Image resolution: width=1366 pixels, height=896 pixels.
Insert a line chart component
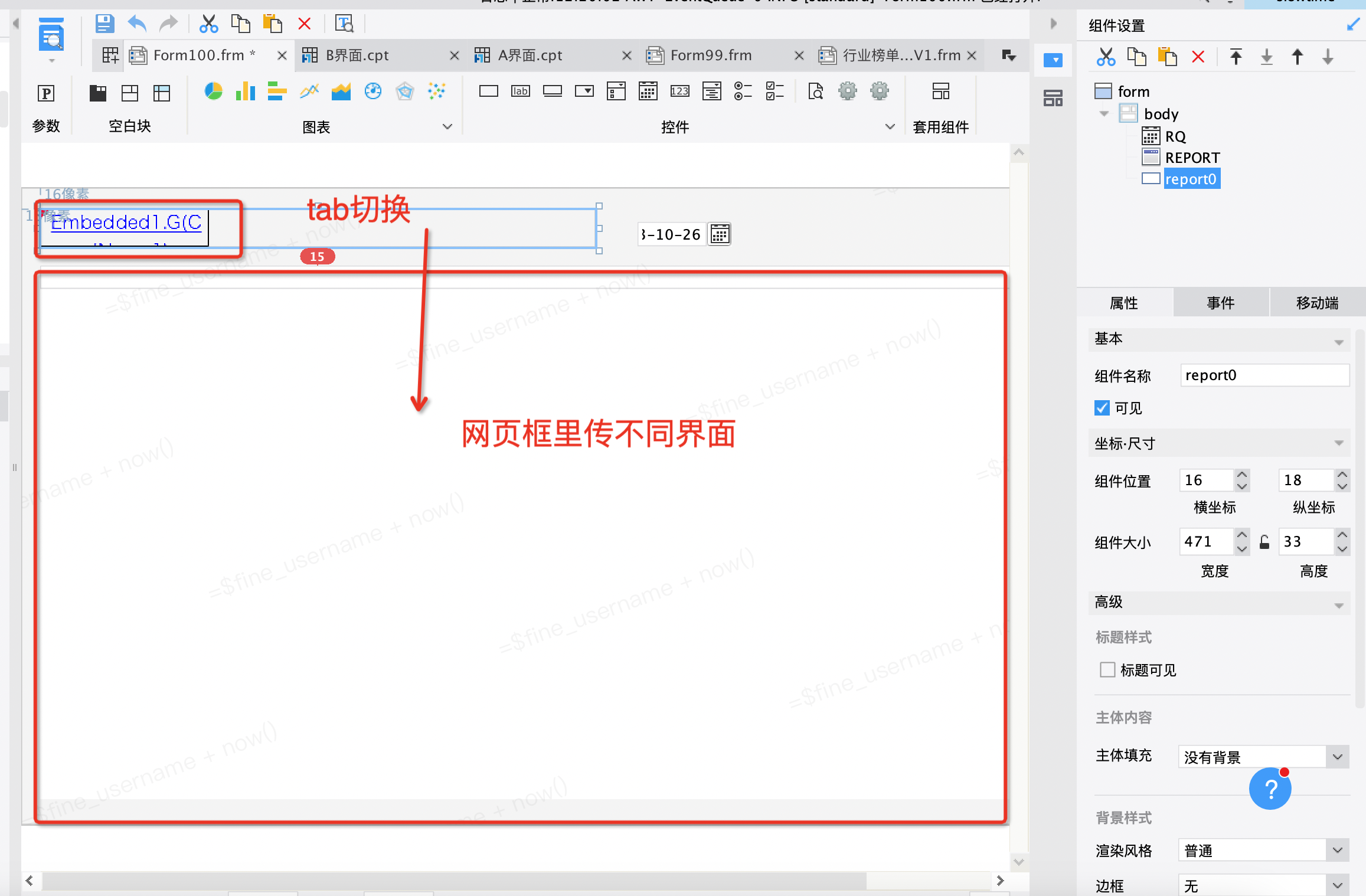309,91
